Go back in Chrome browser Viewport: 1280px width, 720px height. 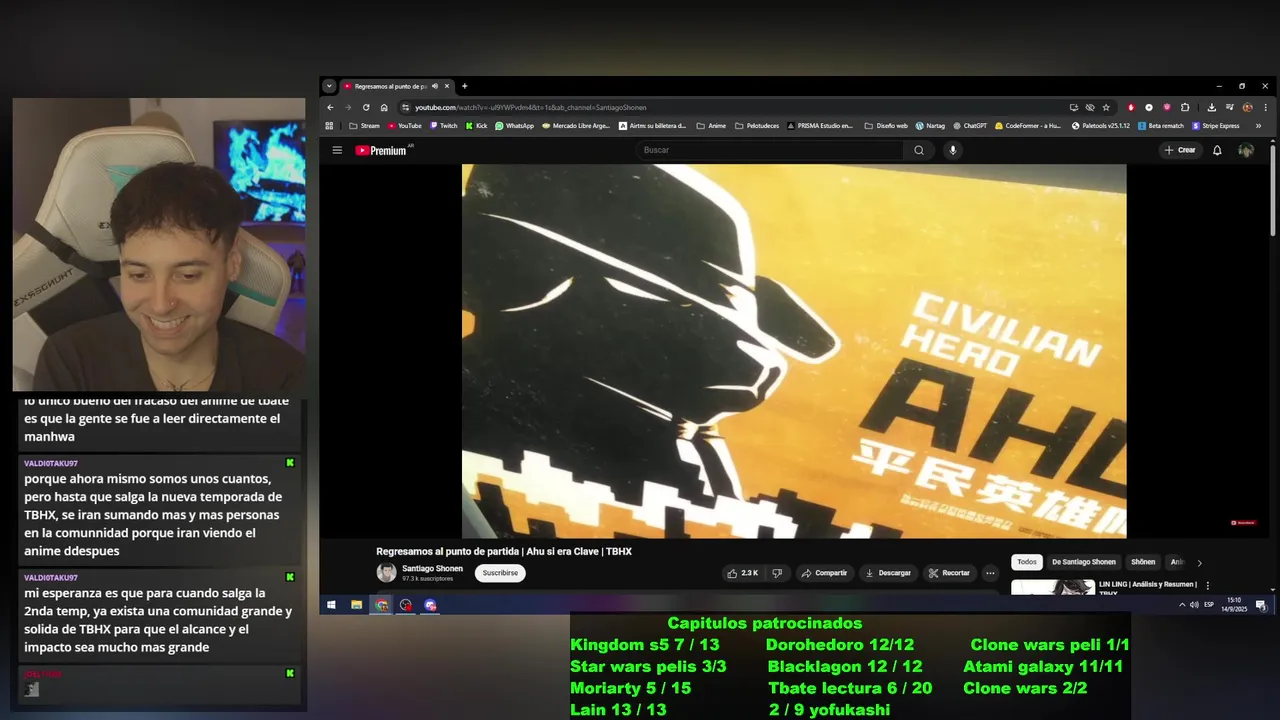coord(330,107)
